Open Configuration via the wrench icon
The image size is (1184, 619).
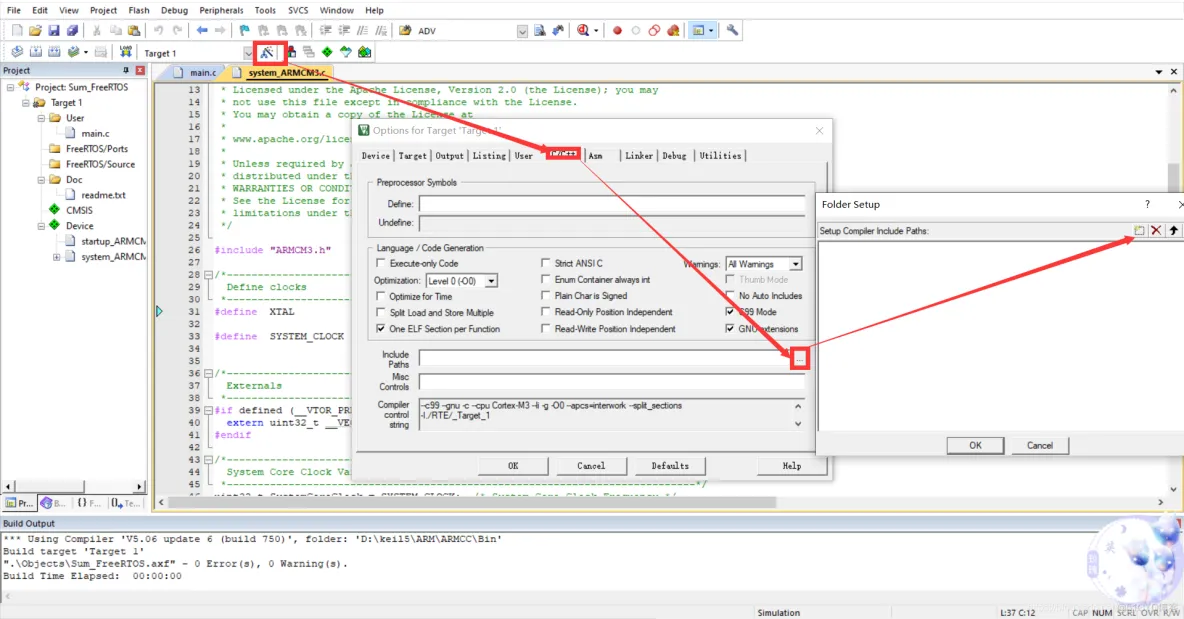click(x=732, y=30)
